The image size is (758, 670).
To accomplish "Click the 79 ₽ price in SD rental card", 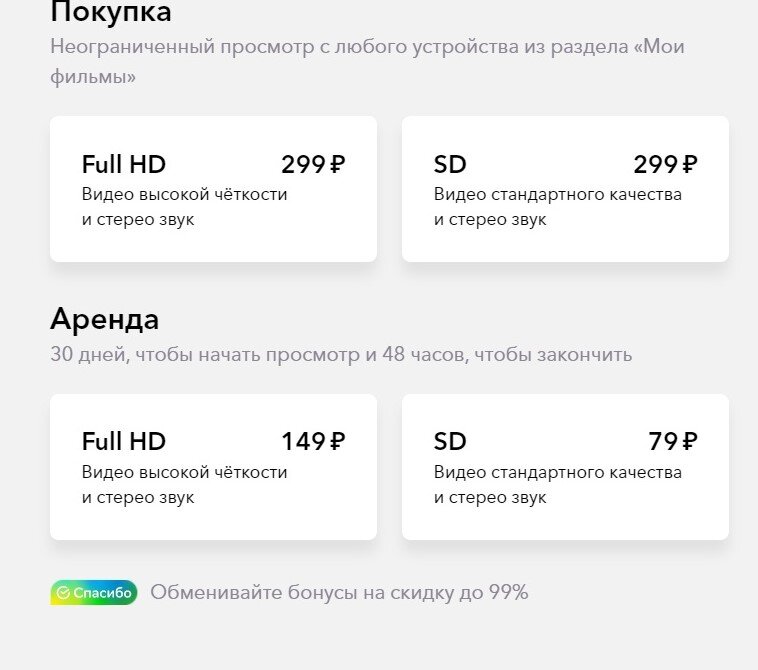I will [x=673, y=441].
